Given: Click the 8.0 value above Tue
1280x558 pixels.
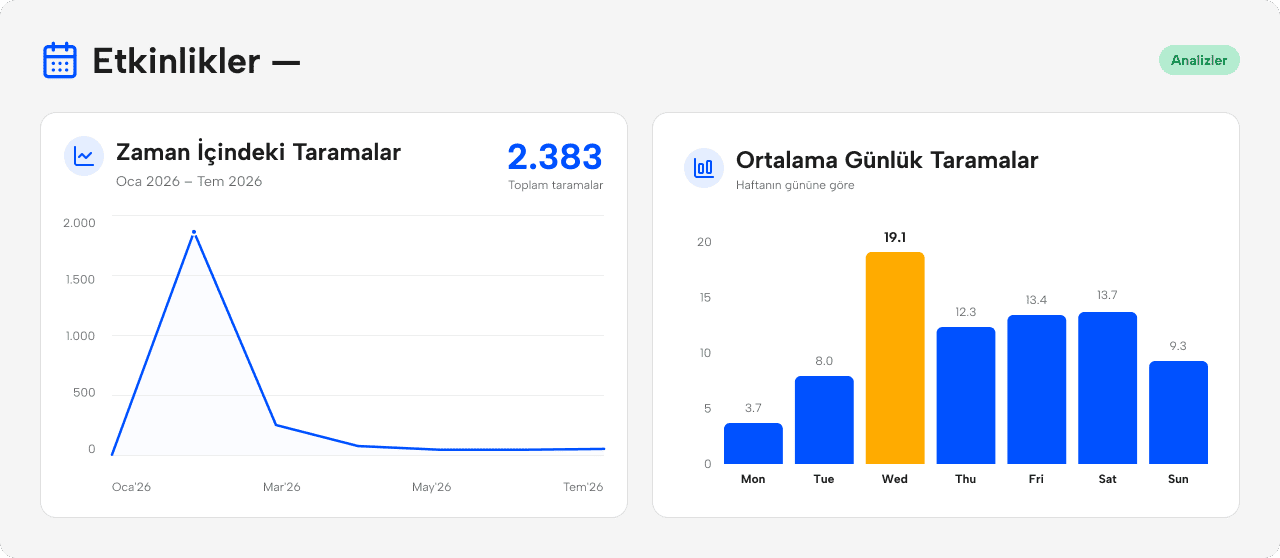Looking at the screenshot, I should 824,361.
